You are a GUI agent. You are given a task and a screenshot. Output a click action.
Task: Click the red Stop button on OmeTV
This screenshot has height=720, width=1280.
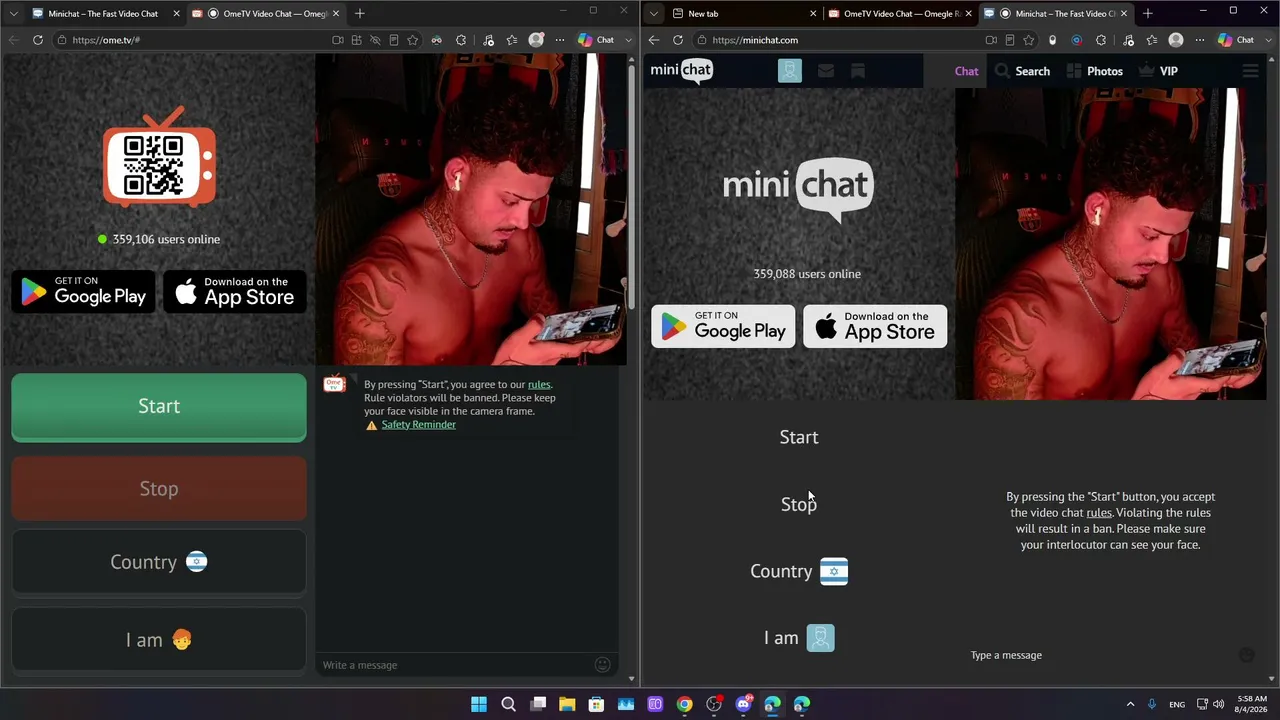tap(159, 489)
